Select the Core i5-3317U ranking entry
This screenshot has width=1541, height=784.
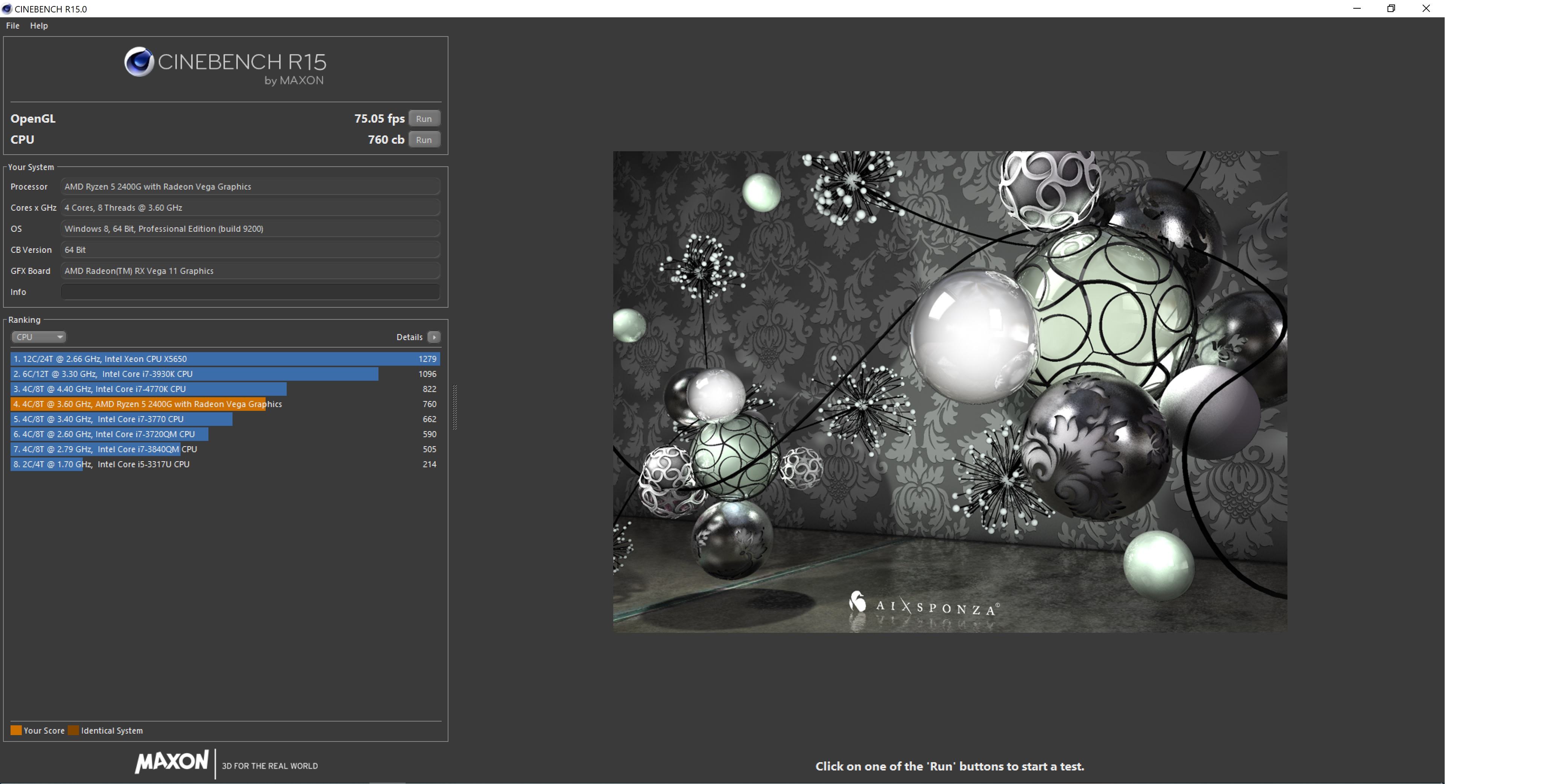tap(225, 464)
